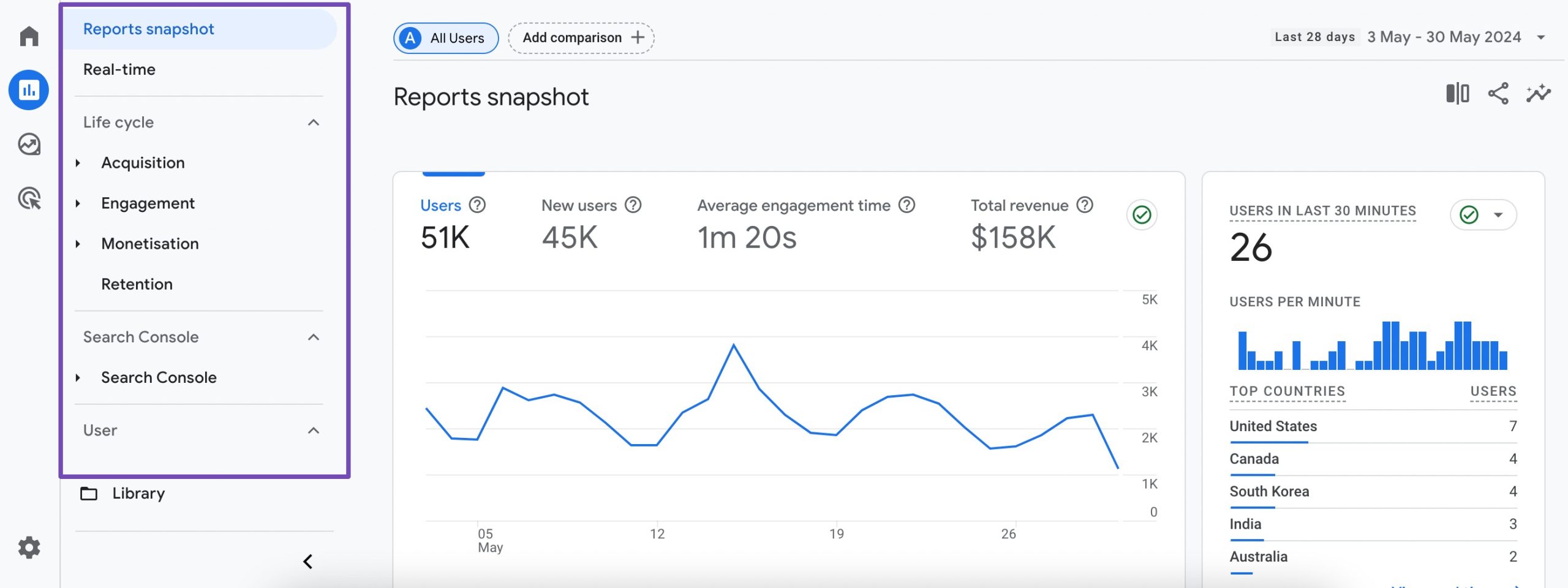Screen dimensions: 1568x588
Task: Expand the Search Console sub-item arrow
Action: 78,378
